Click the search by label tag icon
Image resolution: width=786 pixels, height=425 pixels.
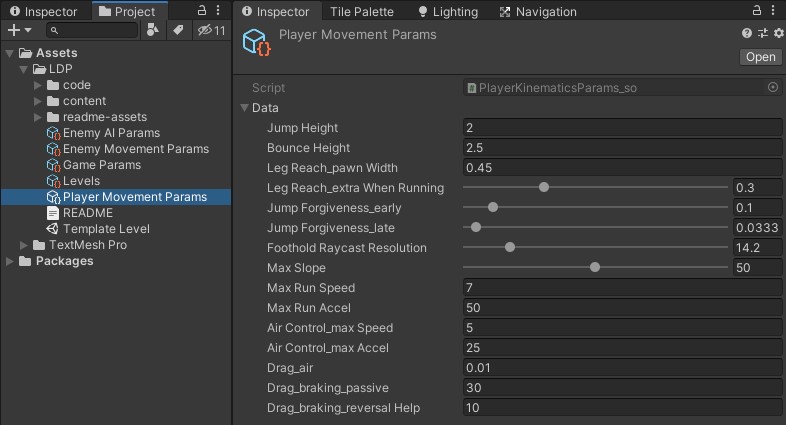pos(177,31)
